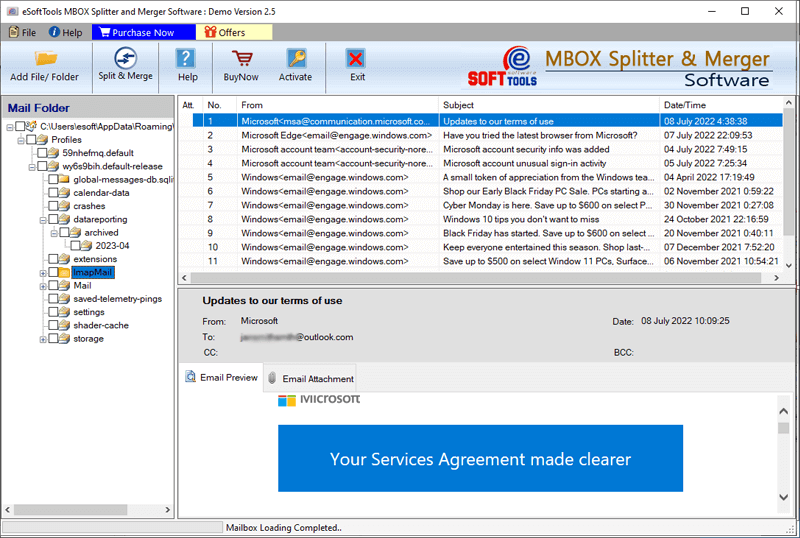Viewport: 800px width, 538px height.
Task: Collapse the wy6s9bih.default-release node
Action: (32, 166)
